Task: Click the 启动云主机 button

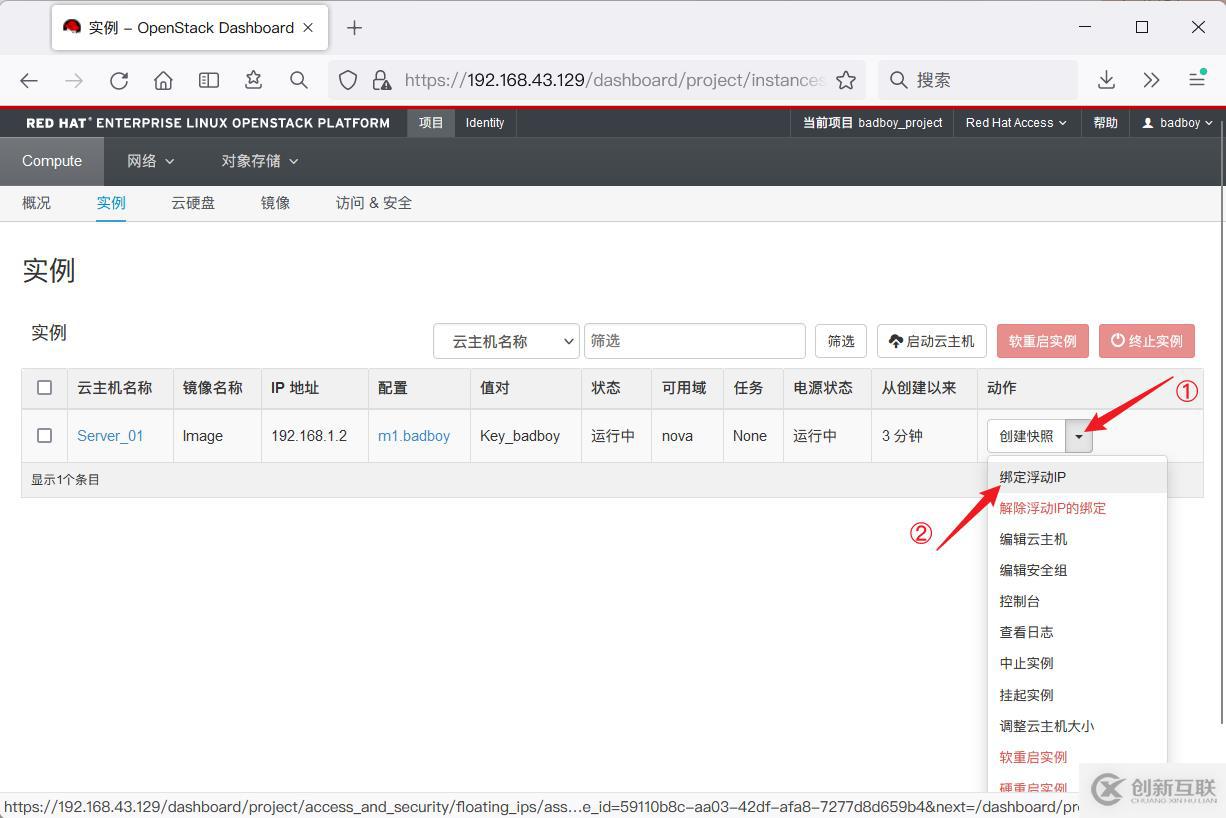Action: pos(931,341)
